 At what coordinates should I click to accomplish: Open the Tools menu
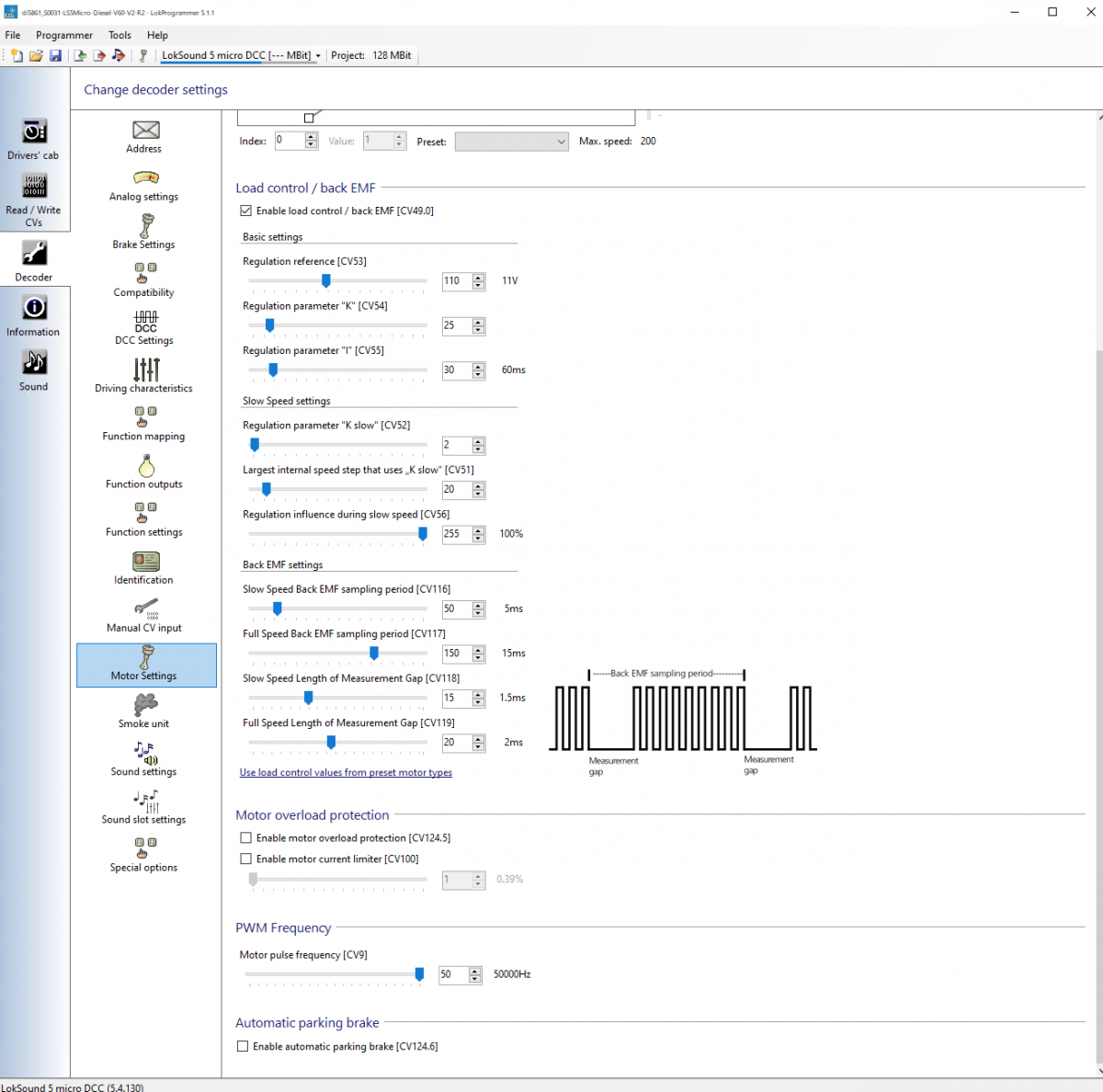[119, 35]
